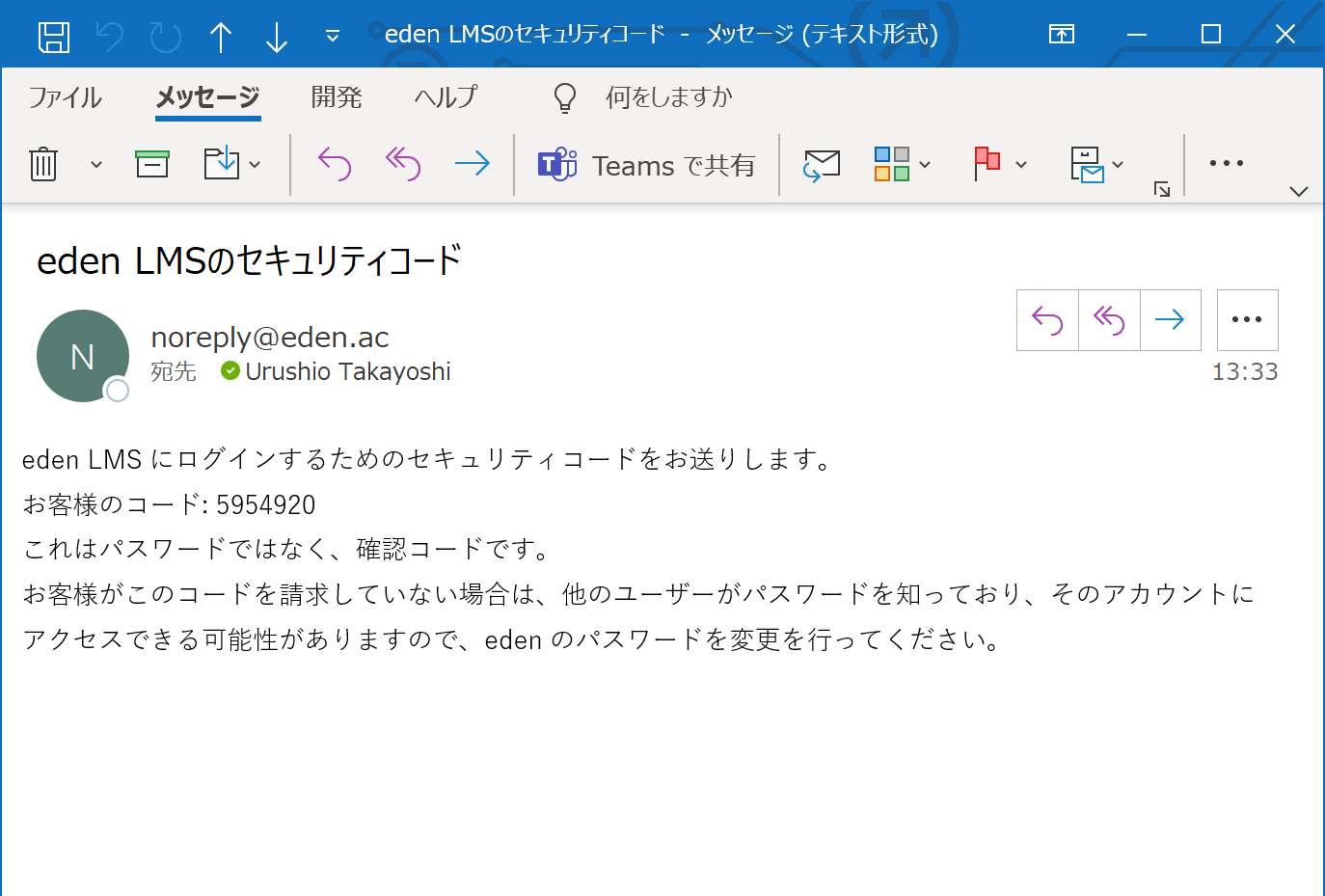The height and width of the screenshot is (896, 1325).
Task: Reply using the message header reply button
Action: (1047, 320)
